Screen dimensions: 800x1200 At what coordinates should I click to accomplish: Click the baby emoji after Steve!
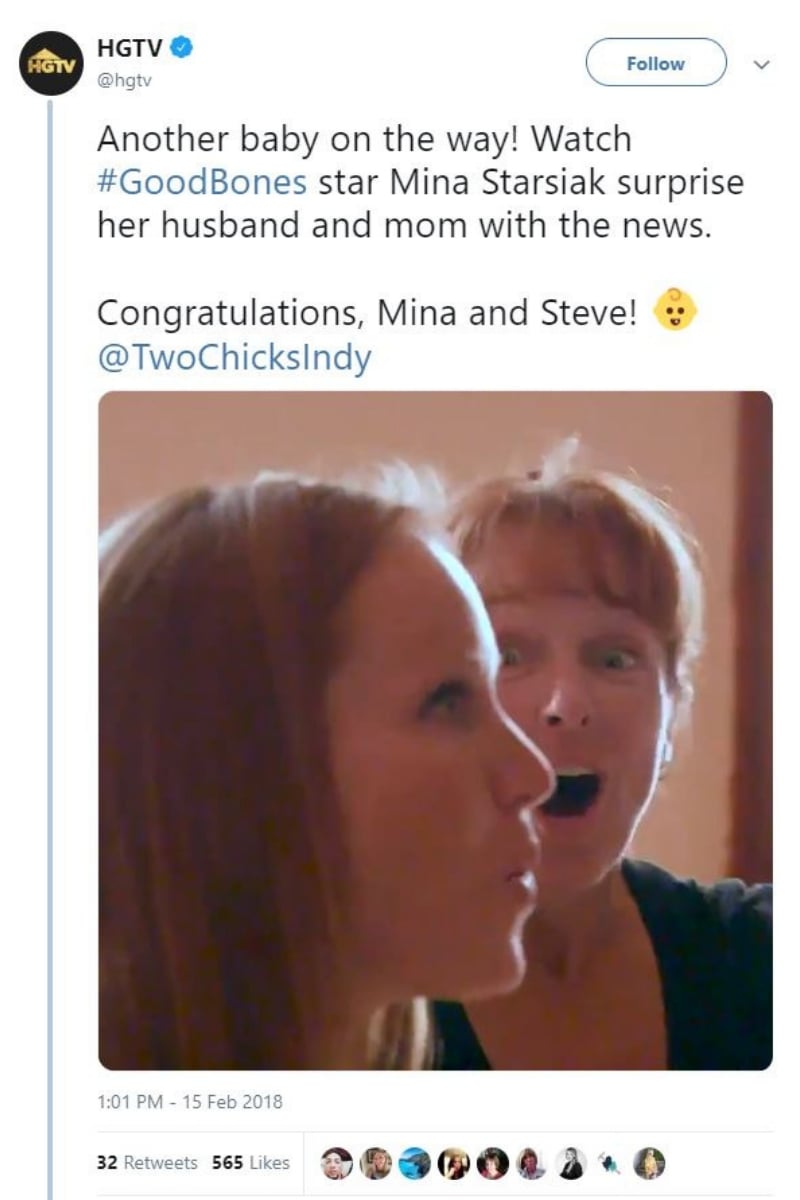[674, 312]
